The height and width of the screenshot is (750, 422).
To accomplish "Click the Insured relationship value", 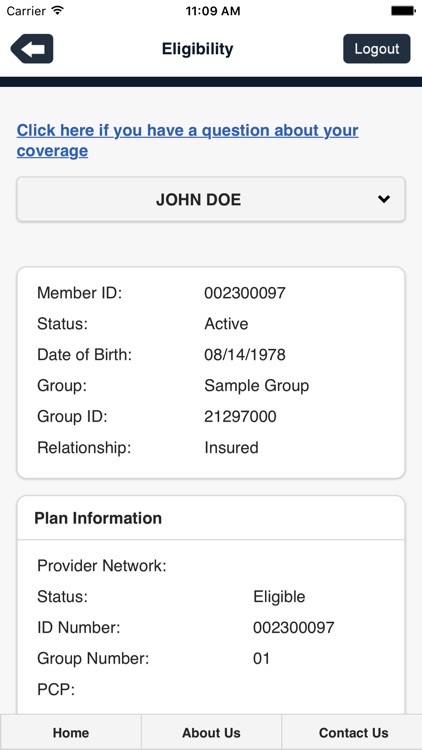I will 231,448.
